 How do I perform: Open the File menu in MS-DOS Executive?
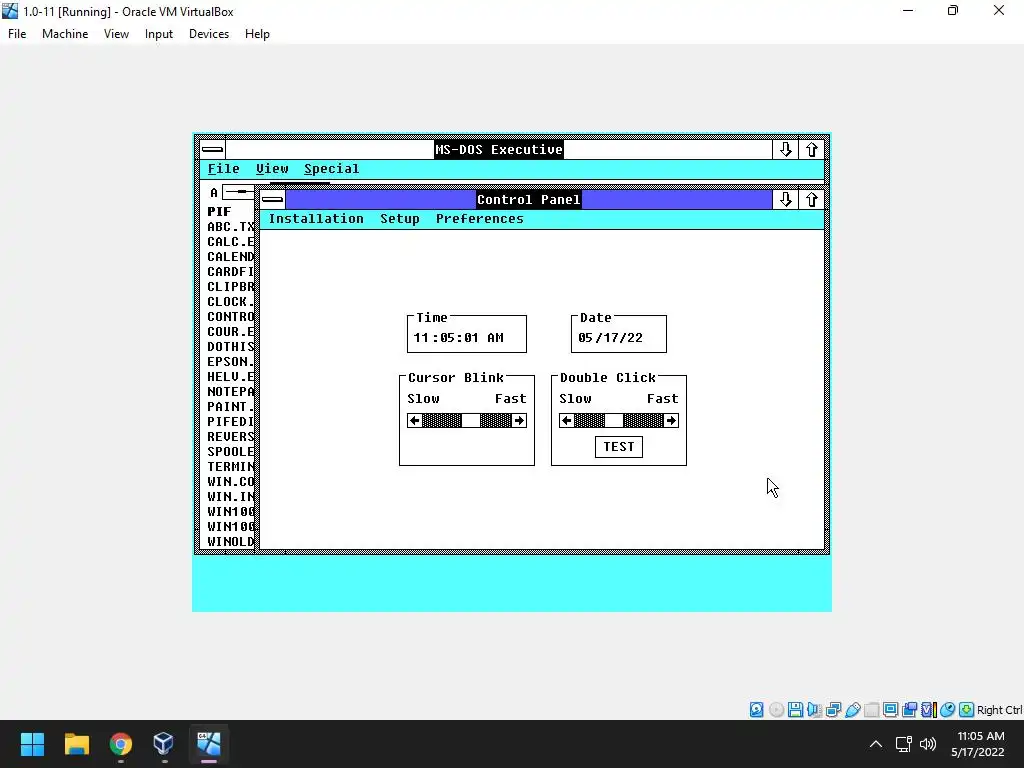[x=223, y=168]
